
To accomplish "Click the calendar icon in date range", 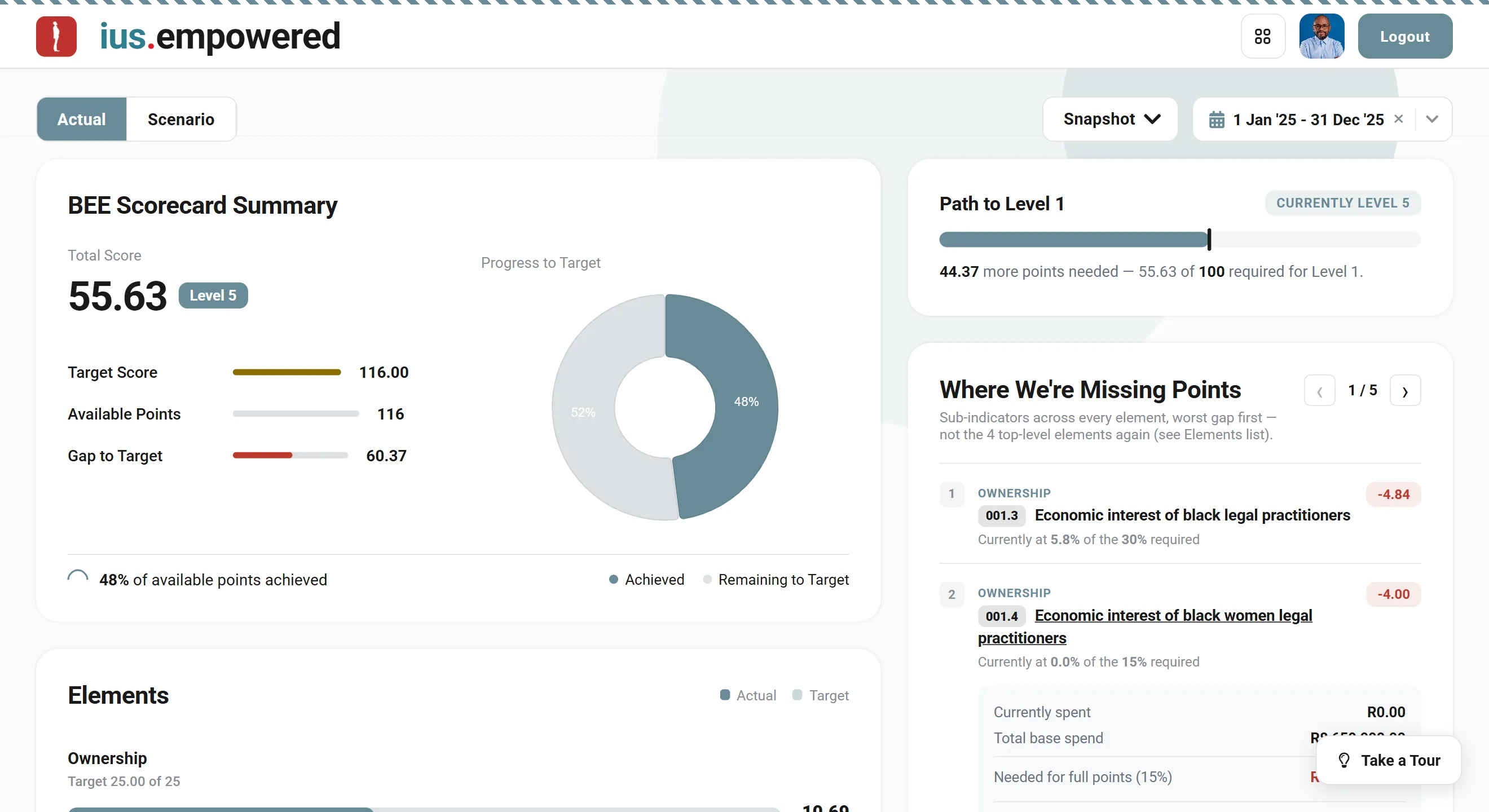I will click(x=1217, y=120).
